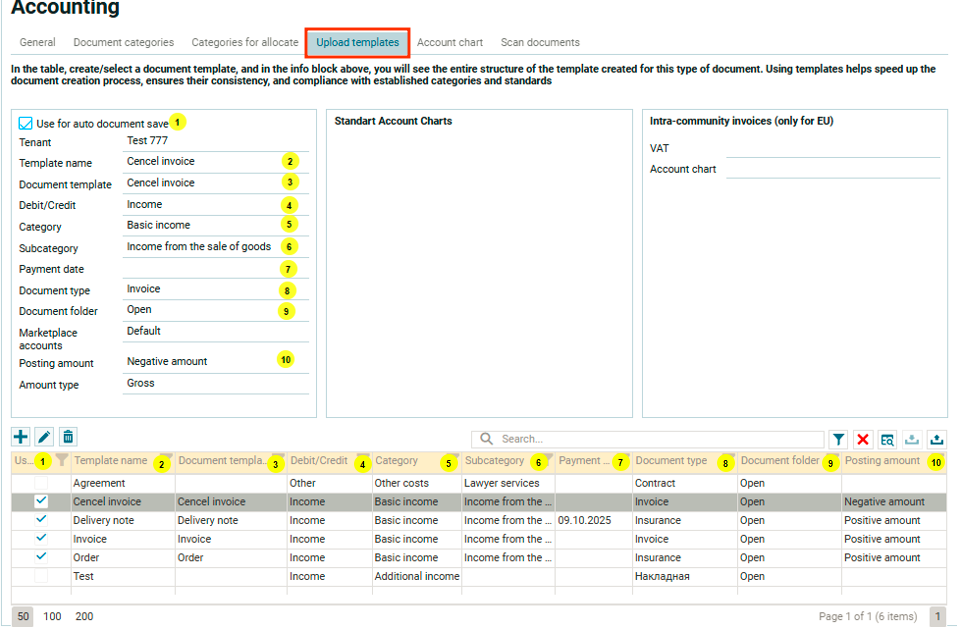The width and height of the screenshot is (957, 627).
Task: Open the Template name column filter
Action: click(167, 459)
